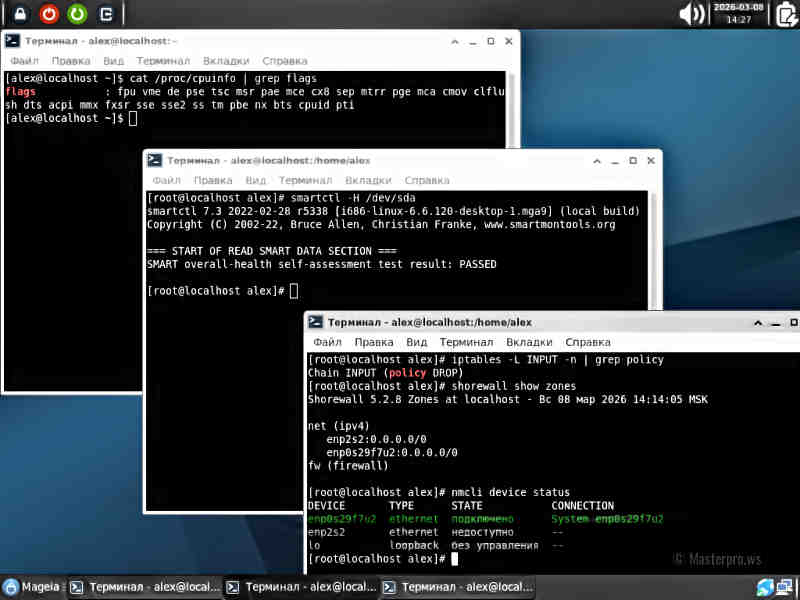Open Вкладки menu in the smartctl terminal
This screenshot has width=800, height=600.
[368, 180]
